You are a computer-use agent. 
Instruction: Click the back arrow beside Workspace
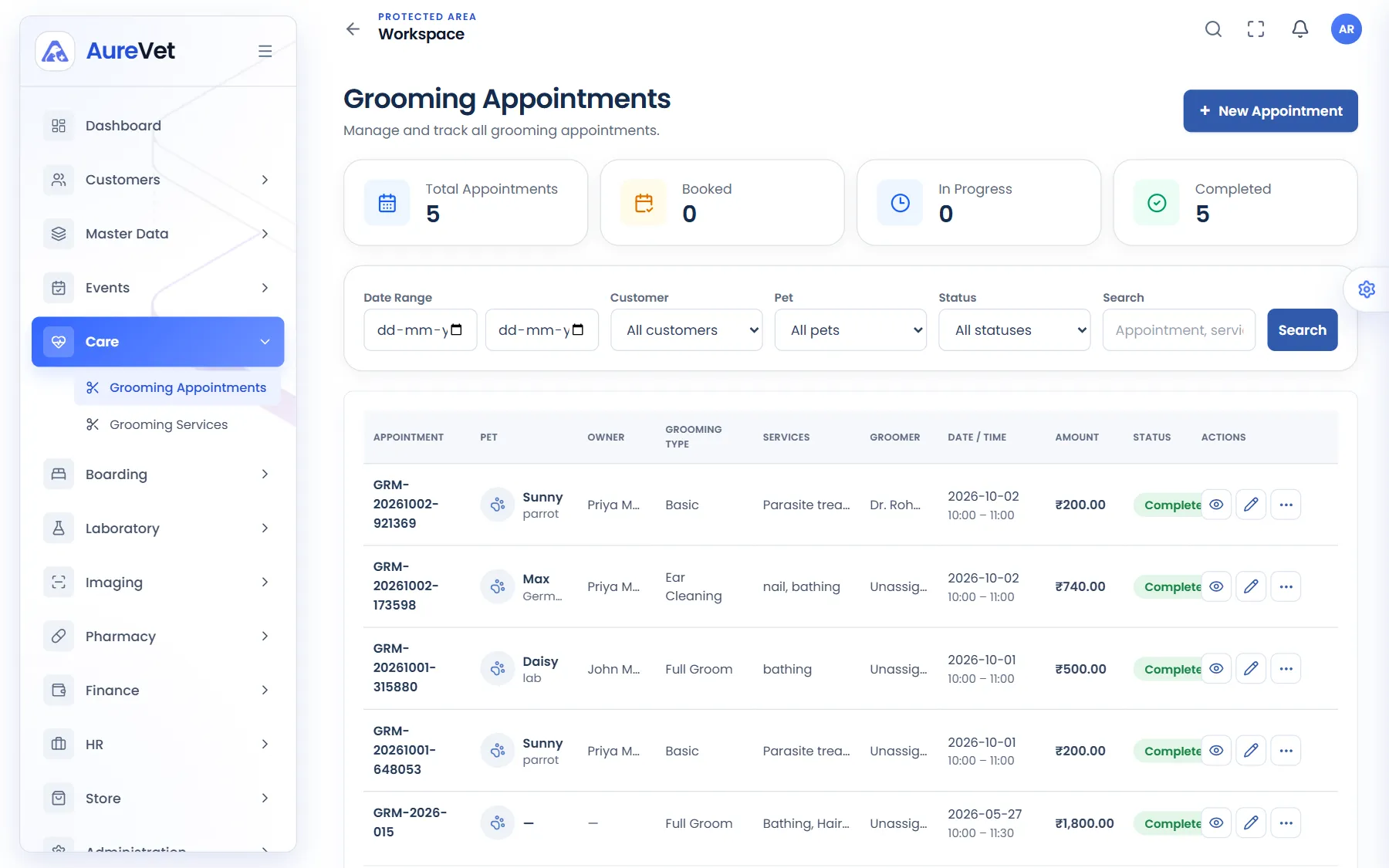[x=353, y=29]
